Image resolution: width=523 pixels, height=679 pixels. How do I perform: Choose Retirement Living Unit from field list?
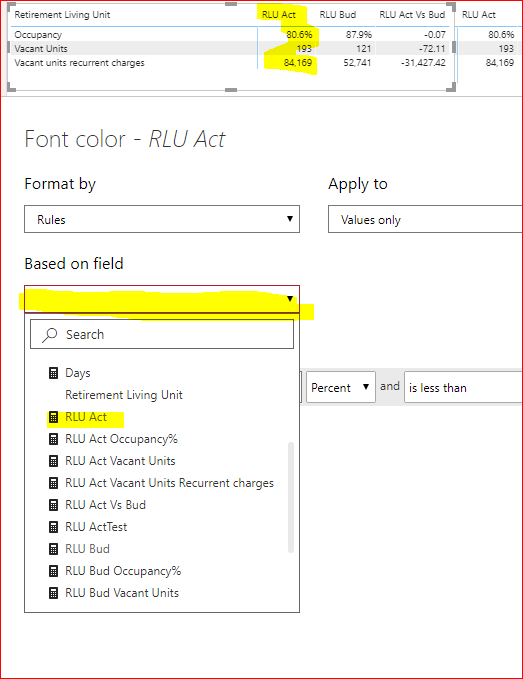124,395
